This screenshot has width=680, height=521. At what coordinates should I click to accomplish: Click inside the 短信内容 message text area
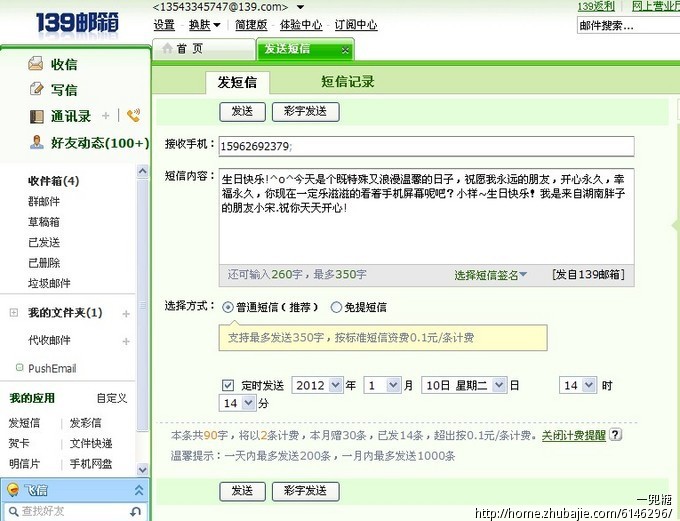(x=426, y=216)
